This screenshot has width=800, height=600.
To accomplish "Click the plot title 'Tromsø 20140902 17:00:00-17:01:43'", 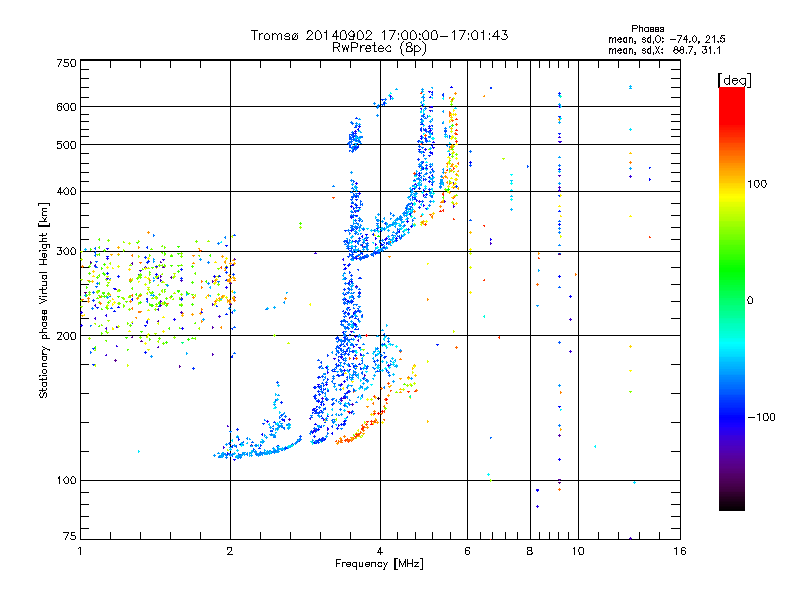I will click(379, 35).
